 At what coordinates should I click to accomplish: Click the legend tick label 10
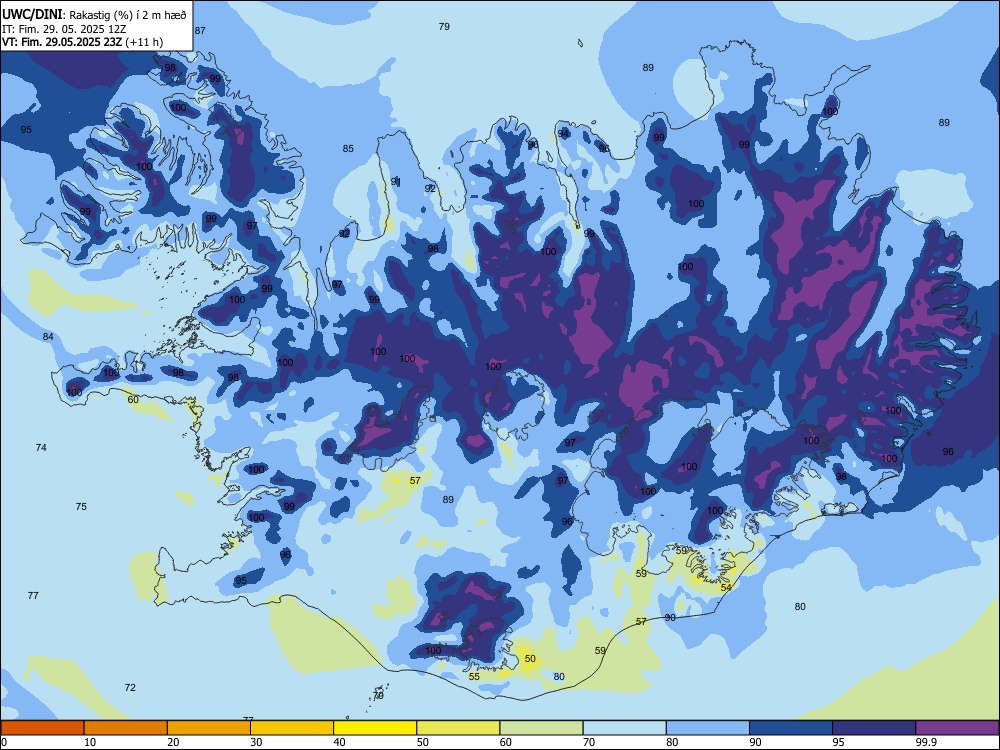pyautogui.click(x=90, y=742)
